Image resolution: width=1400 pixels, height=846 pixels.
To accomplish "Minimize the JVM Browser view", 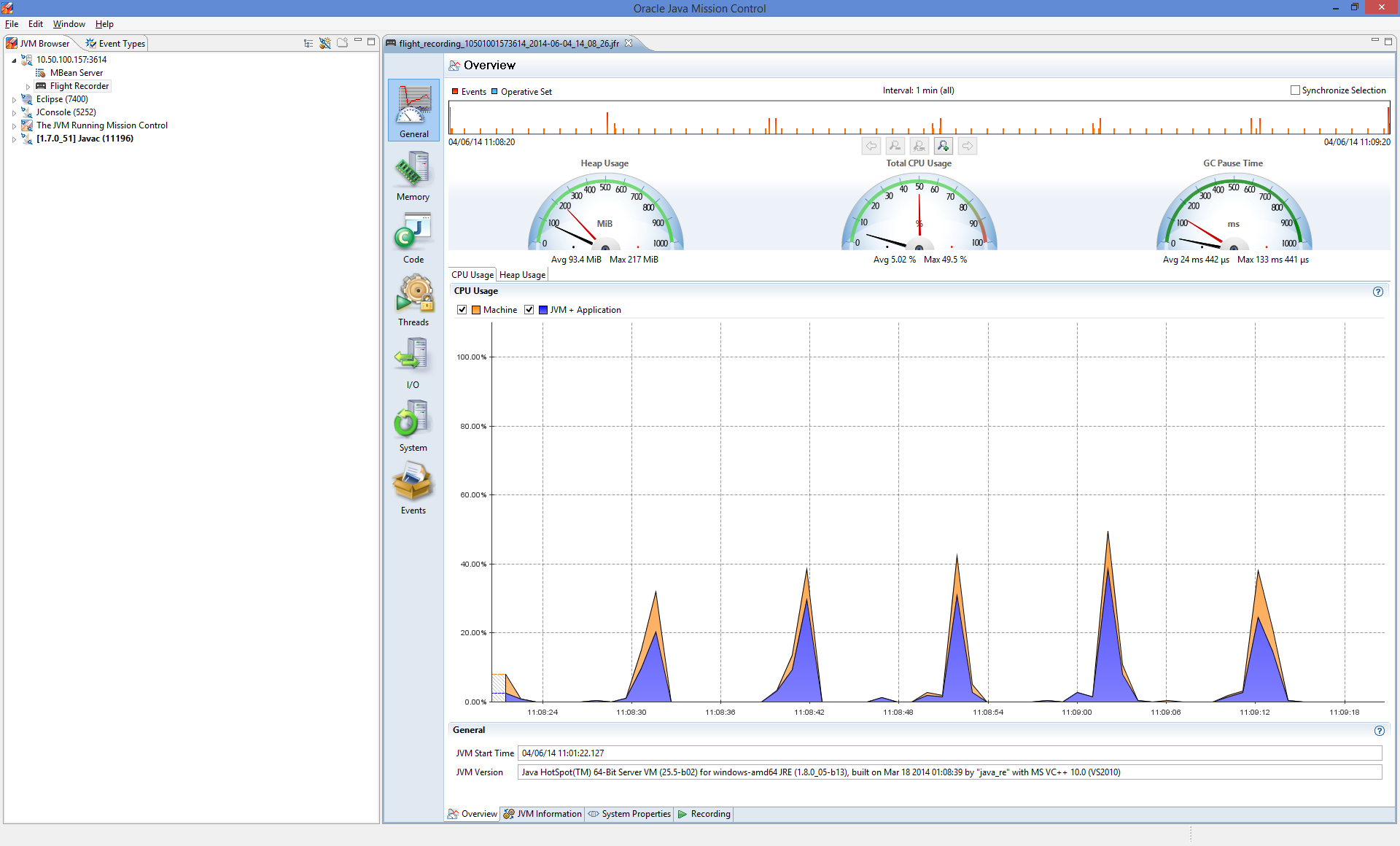I will click(358, 41).
